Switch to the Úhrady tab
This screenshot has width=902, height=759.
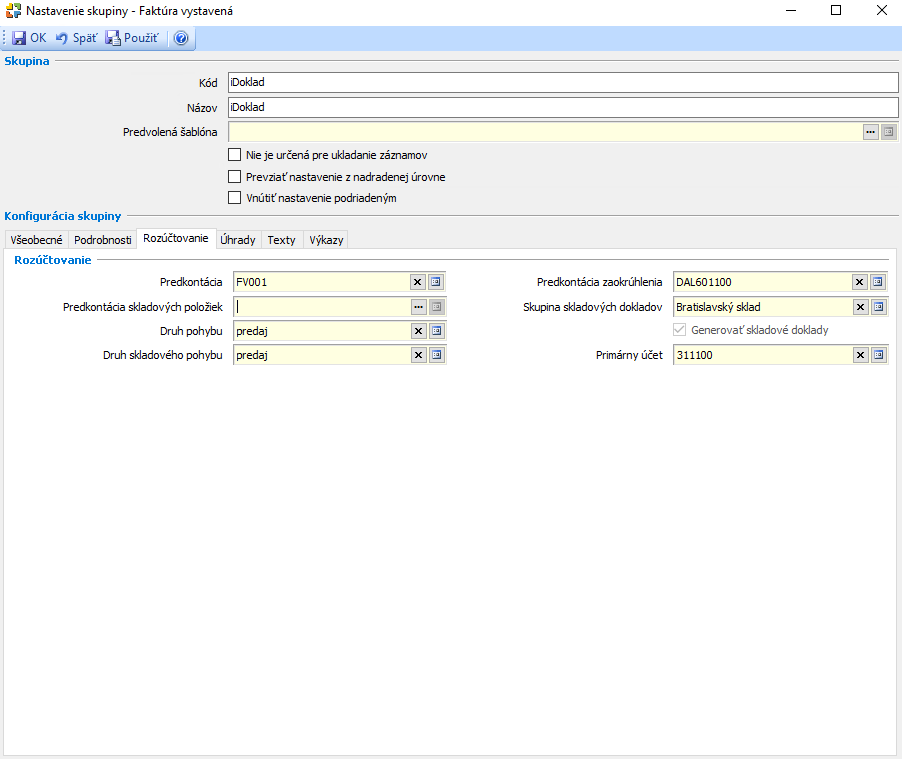237,240
